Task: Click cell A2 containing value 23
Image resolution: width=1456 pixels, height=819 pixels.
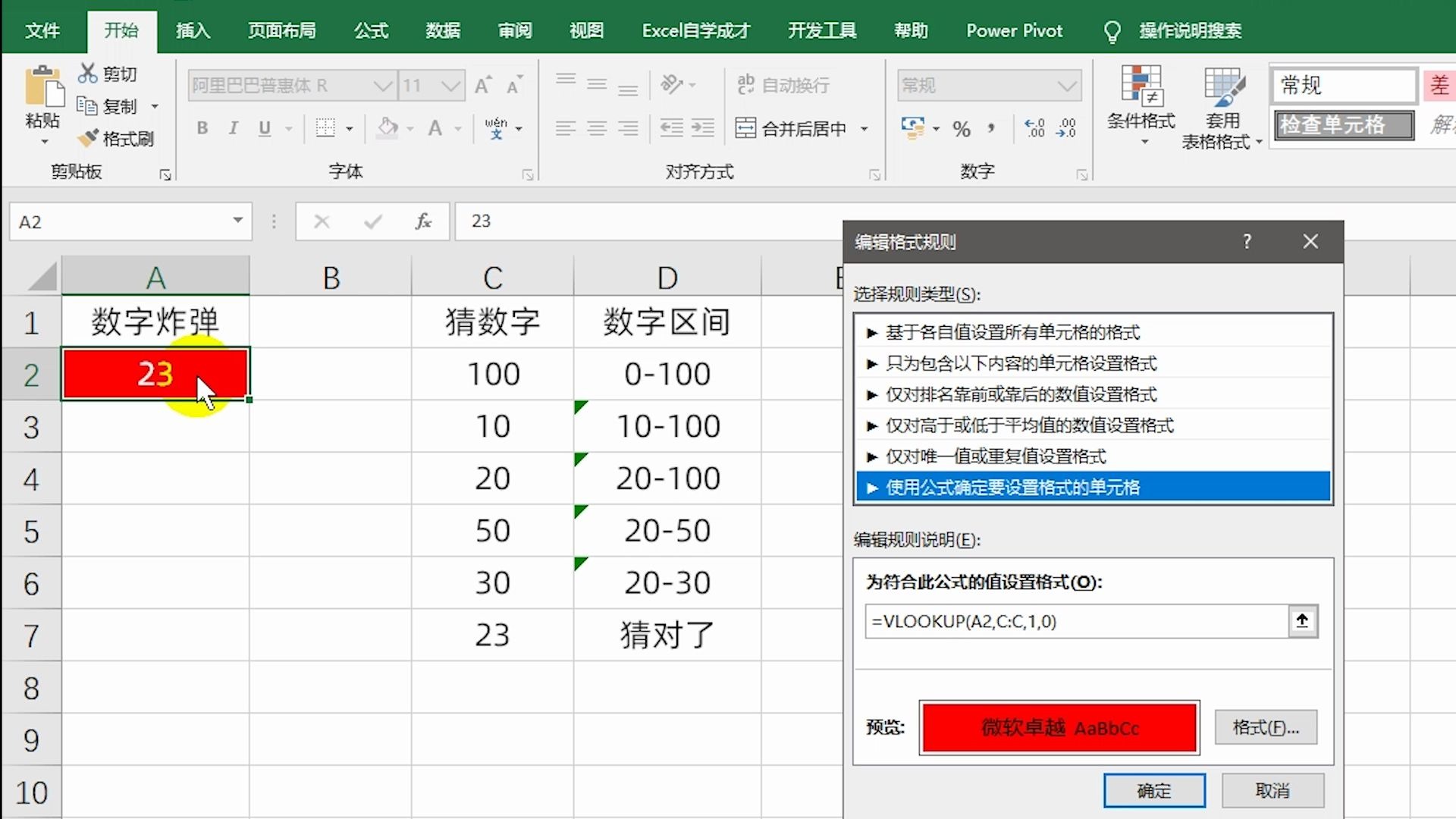Action: (x=155, y=373)
